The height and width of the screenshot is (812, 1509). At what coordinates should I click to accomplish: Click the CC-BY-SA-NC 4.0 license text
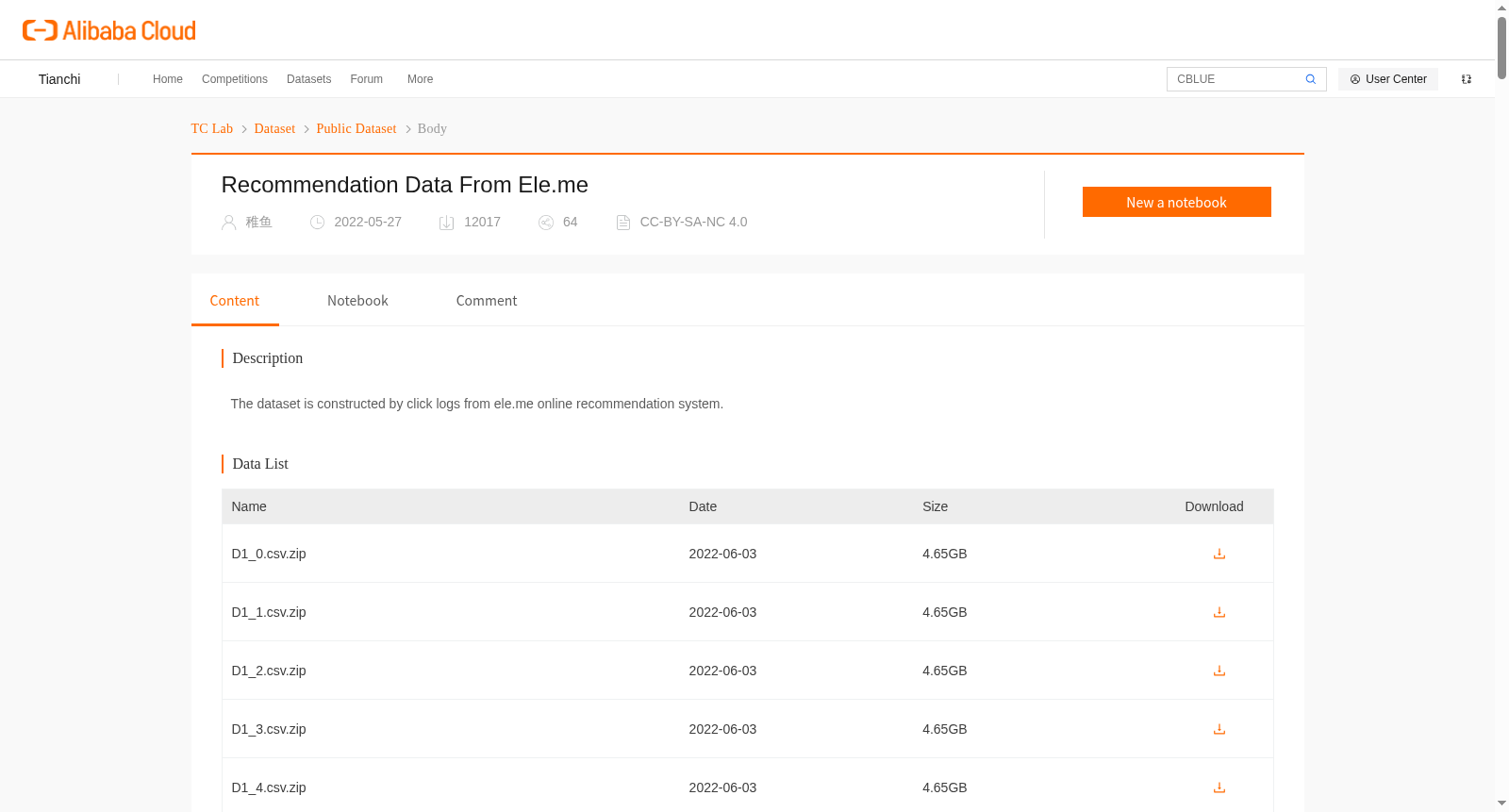click(x=694, y=223)
